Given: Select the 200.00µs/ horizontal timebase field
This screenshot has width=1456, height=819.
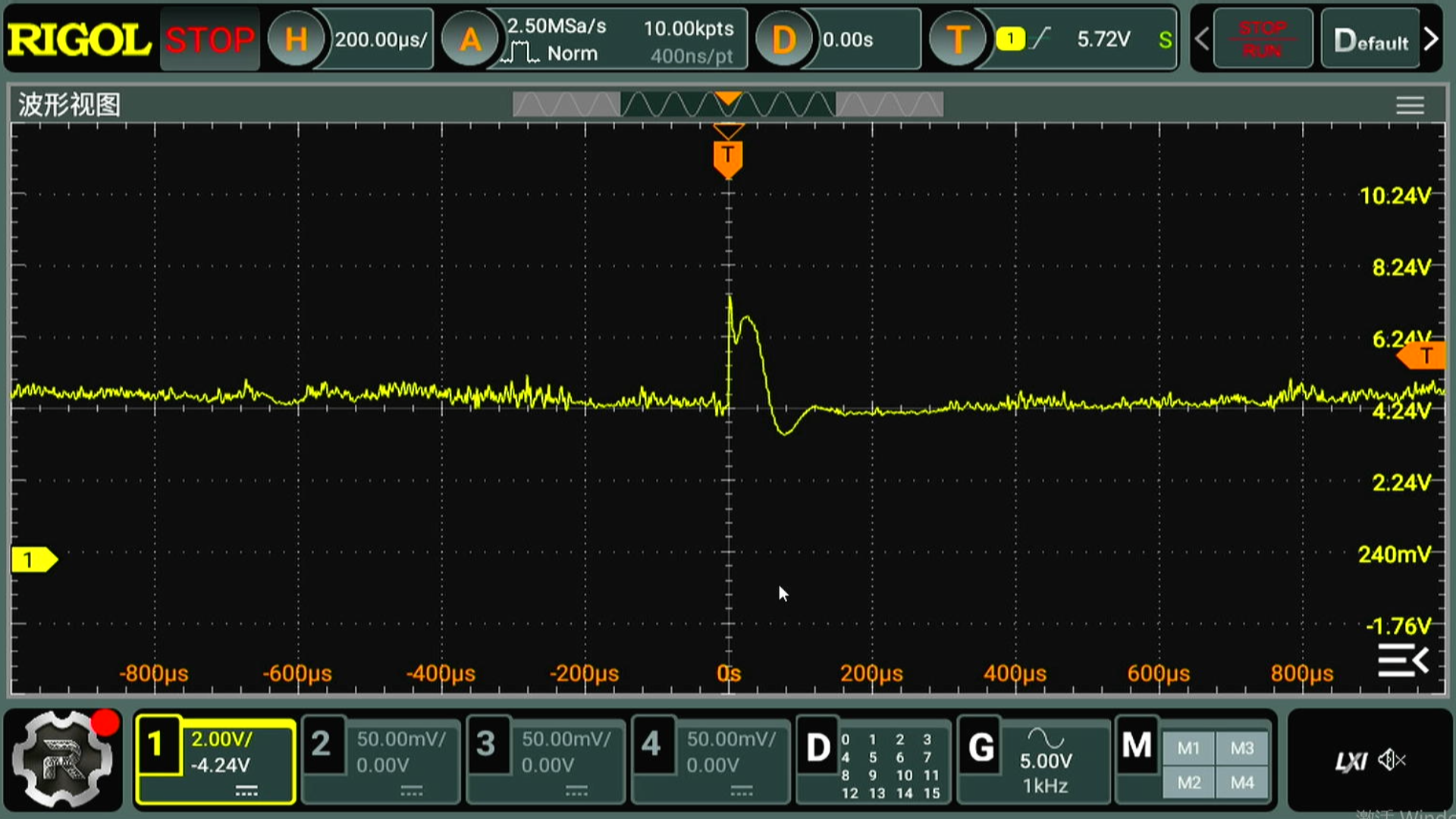Looking at the screenshot, I should (x=381, y=39).
